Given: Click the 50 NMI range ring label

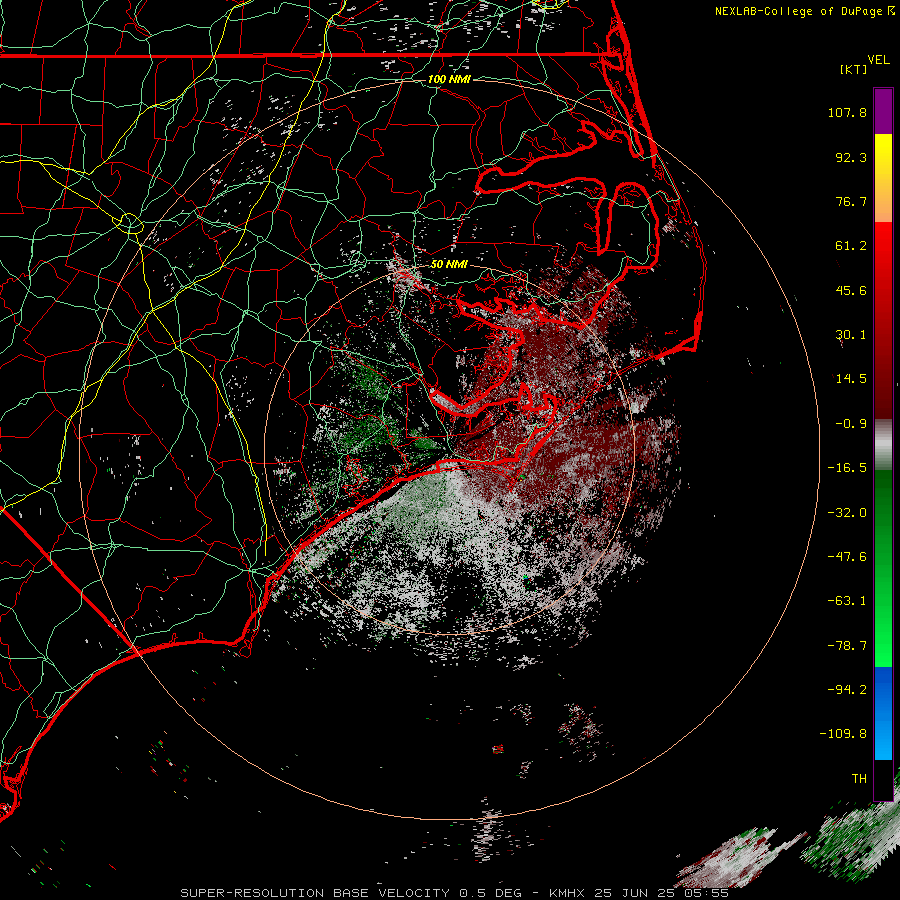Looking at the screenshot, I should click(x=449, y=264).
